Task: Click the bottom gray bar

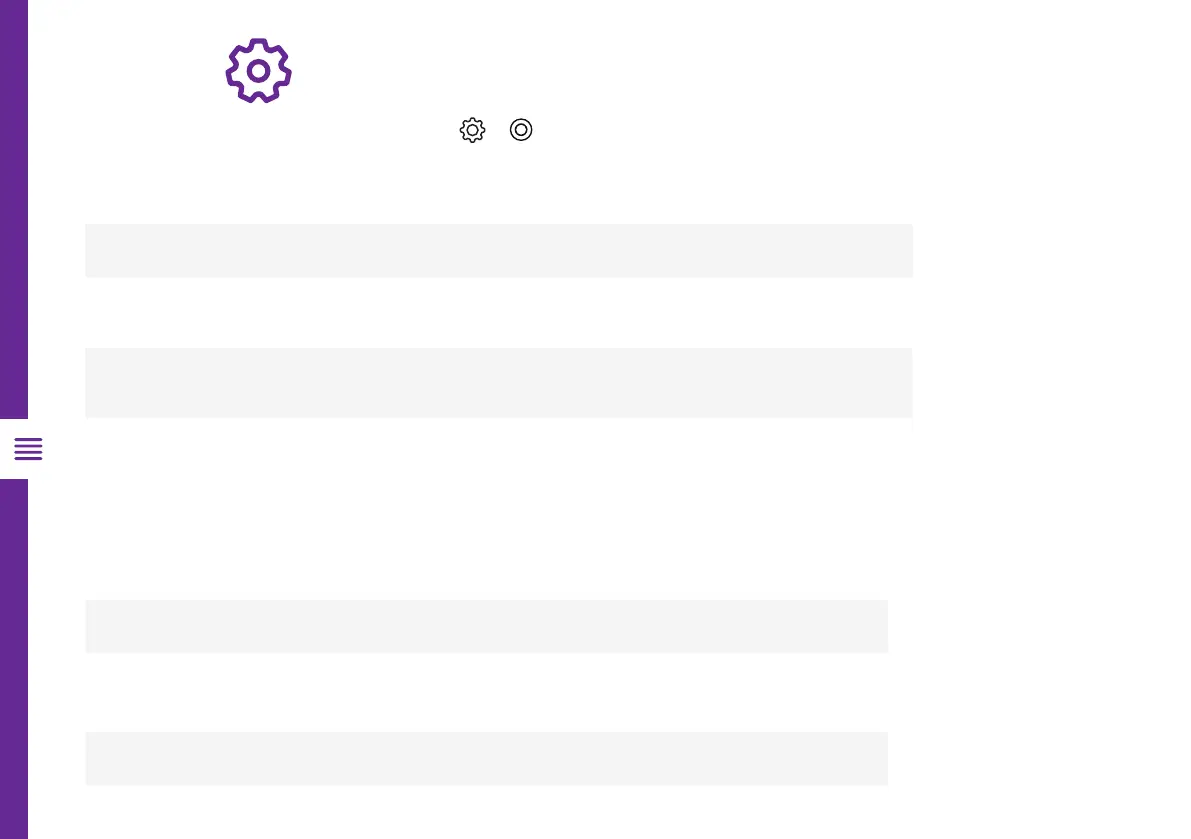Action: pos(486,758)
